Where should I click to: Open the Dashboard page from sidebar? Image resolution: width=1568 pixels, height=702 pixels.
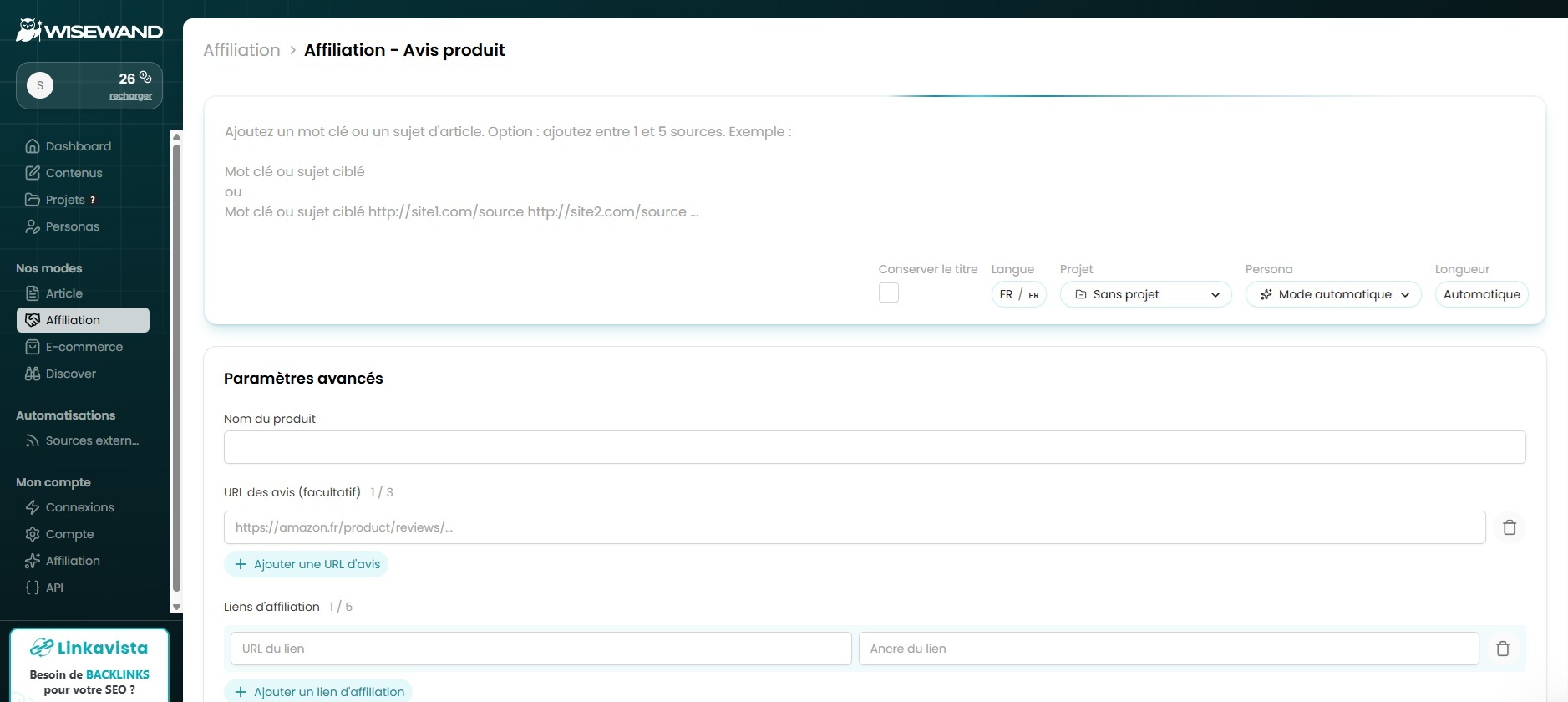[x=78, y=146]
